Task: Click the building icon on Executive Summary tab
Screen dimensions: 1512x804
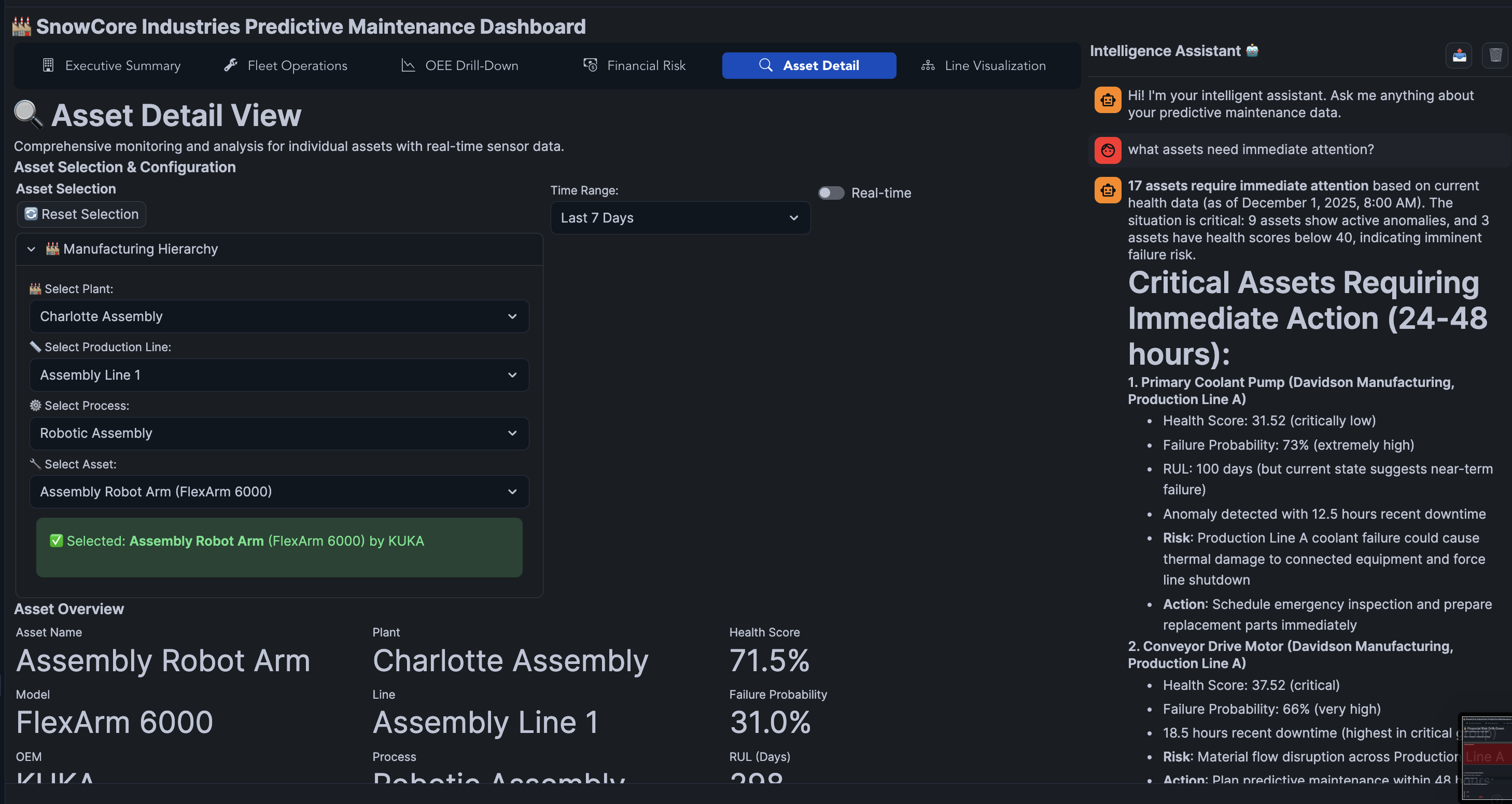Action: [48, 65]
